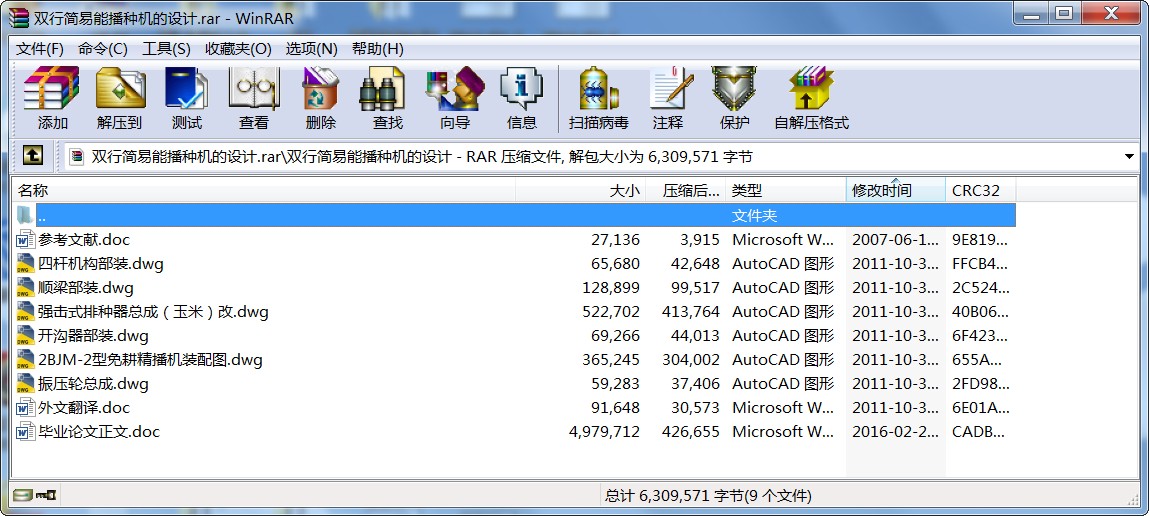Go up one folder level button
Viewport: 1149px width, 516px height.
coord(33,156)
